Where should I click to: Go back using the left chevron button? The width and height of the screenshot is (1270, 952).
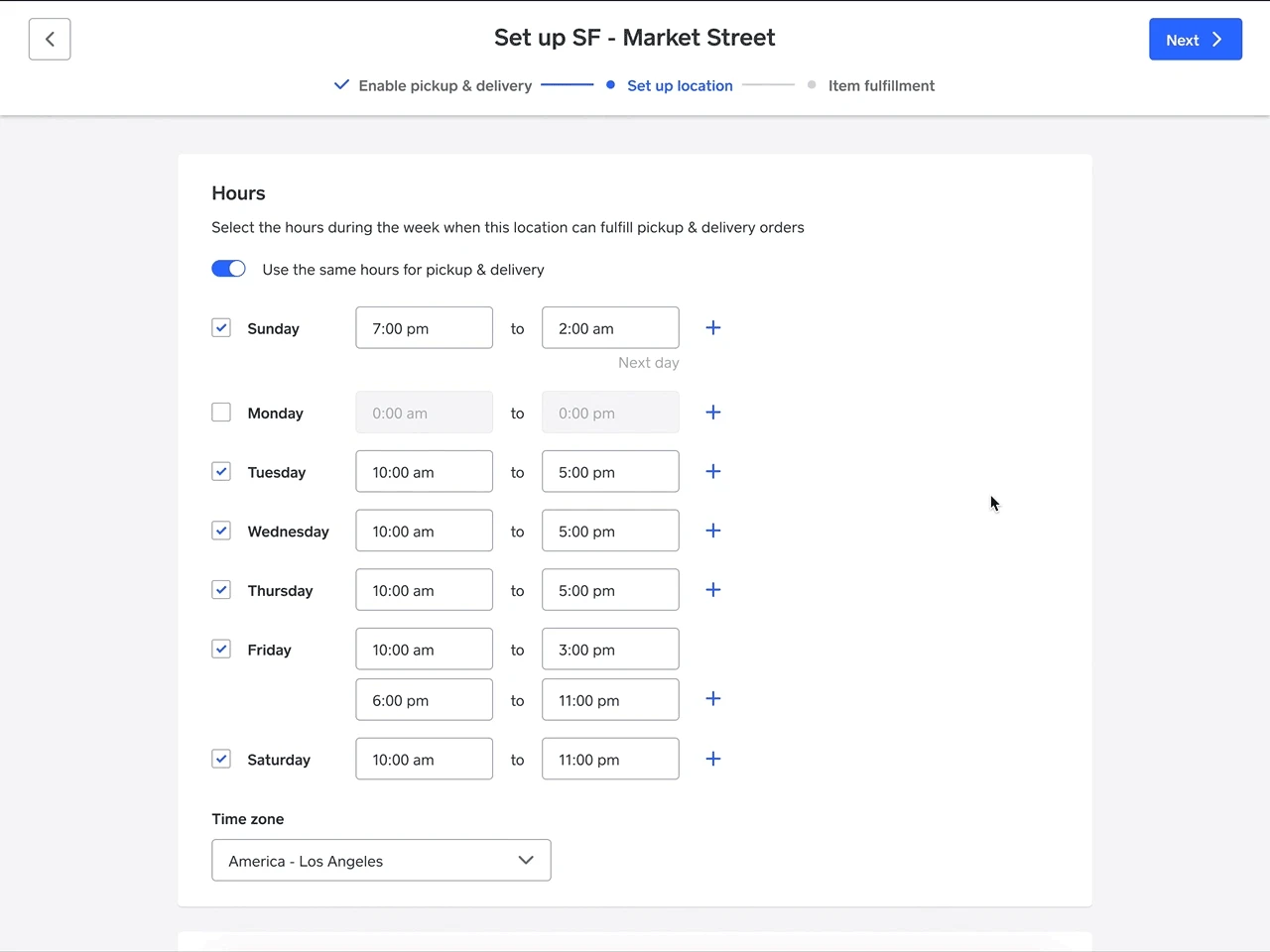(x=50, y=40)
